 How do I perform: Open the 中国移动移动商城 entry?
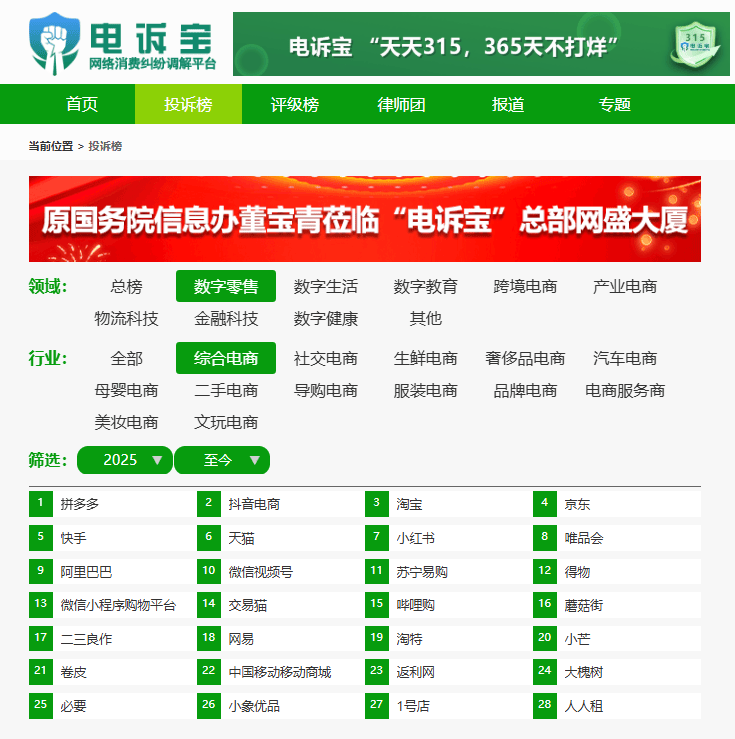pos(279,672)
